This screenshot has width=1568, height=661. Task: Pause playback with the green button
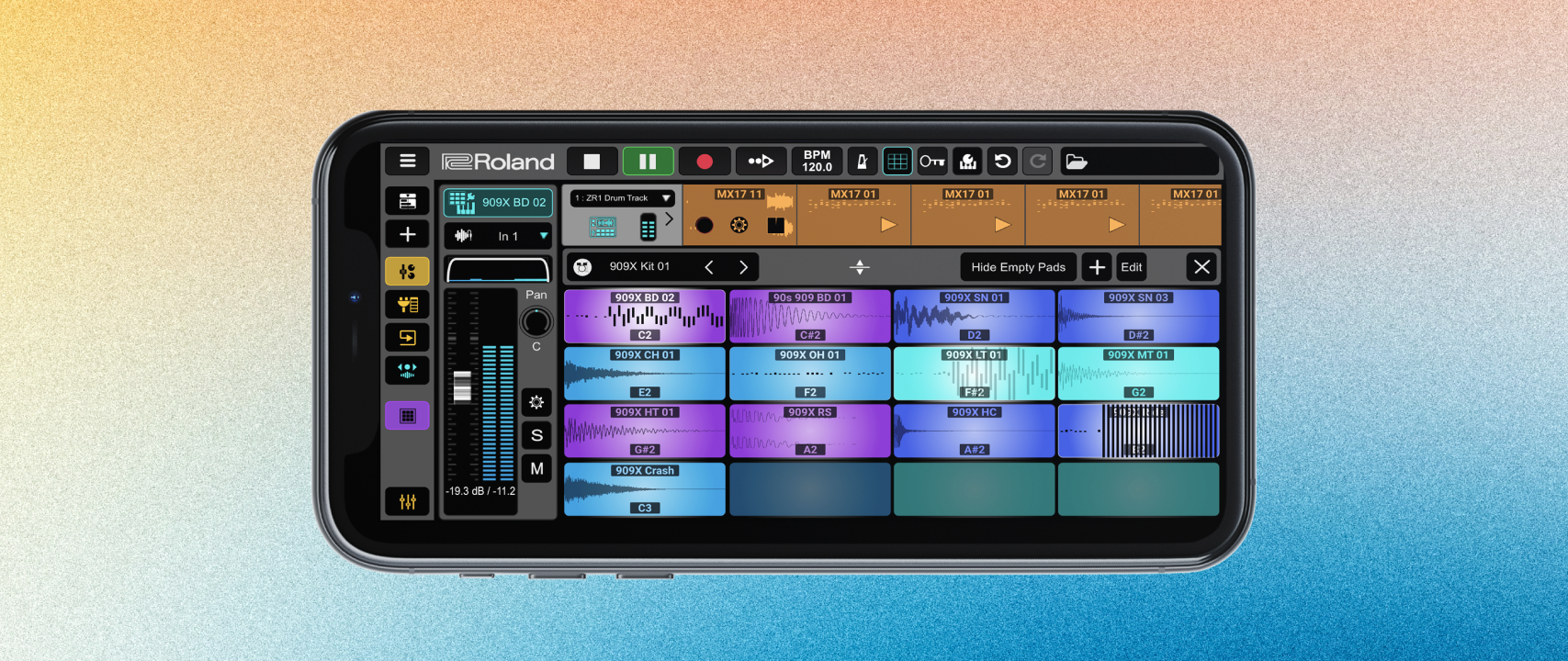coord(648,162)
